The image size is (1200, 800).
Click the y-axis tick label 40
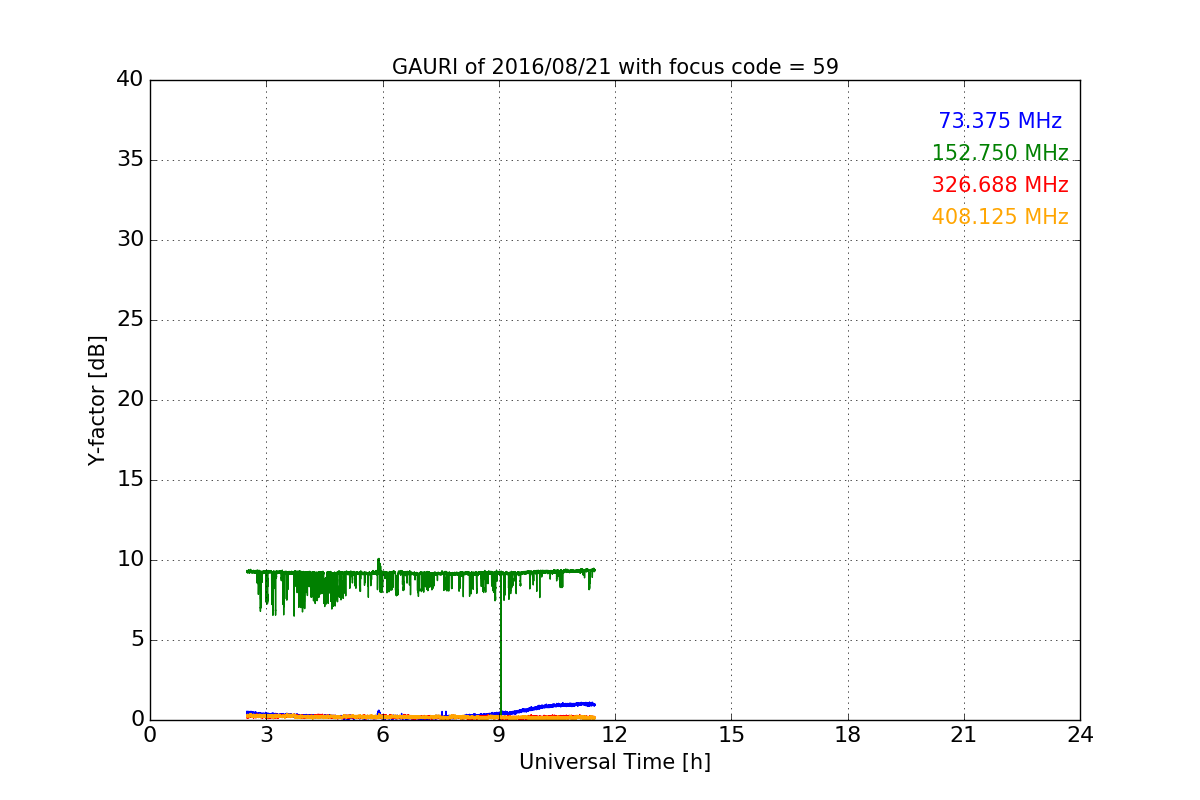(x=130, y=80)
